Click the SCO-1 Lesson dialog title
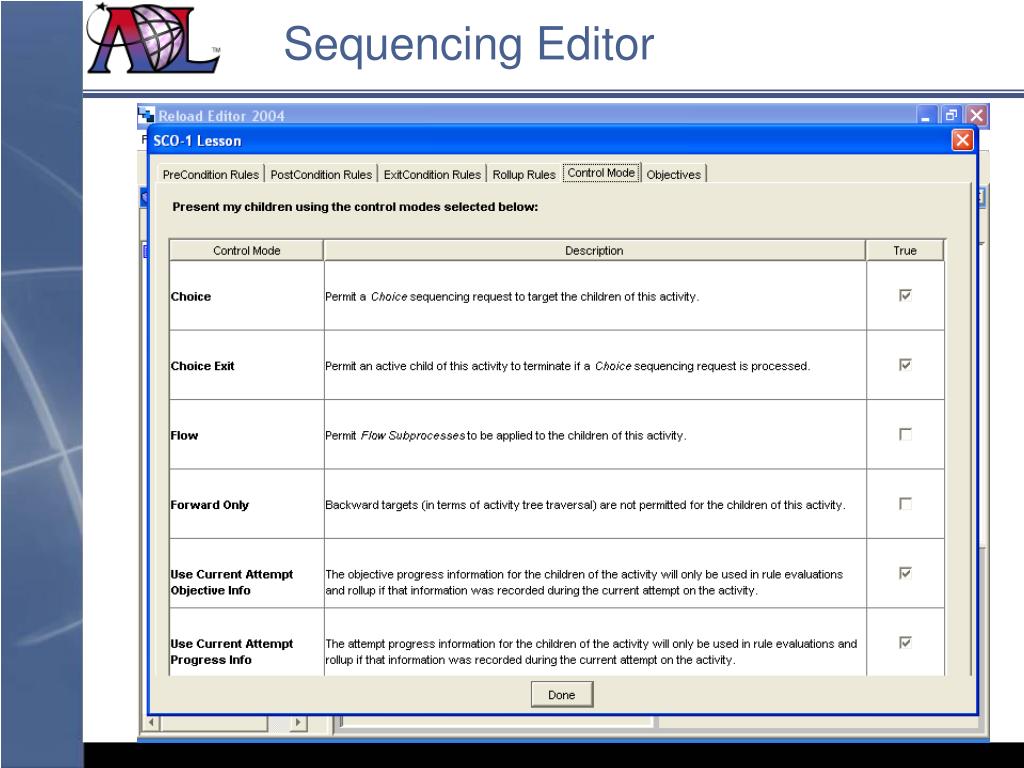Viewport: 1024px width, 768px height. 197,140
